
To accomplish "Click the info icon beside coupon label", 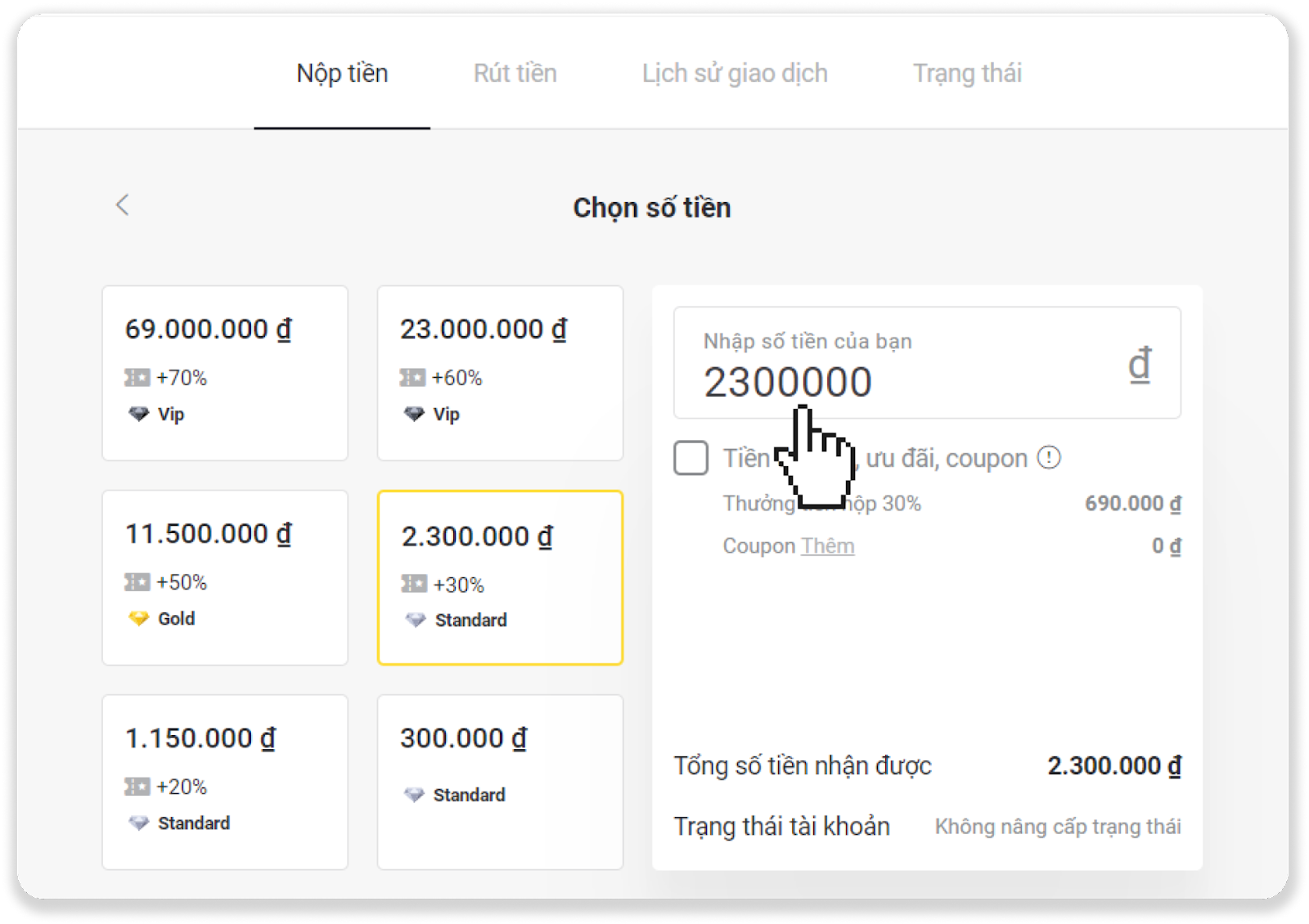I will 1049,458.
